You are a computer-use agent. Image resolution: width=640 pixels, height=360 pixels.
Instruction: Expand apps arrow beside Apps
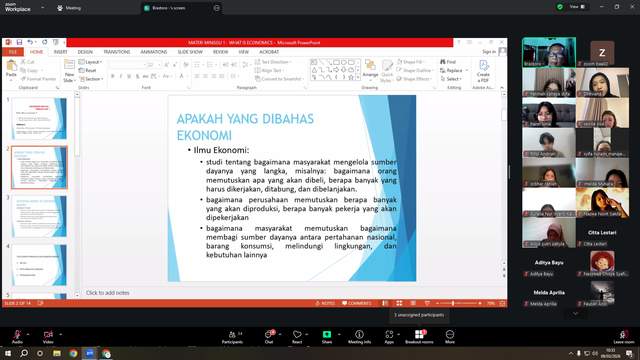(x=398, y=334)
